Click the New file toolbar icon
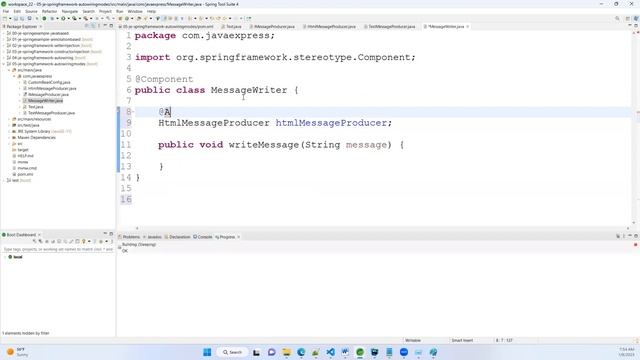The width and height of the screenshot is (640, 360). (5, 18)
